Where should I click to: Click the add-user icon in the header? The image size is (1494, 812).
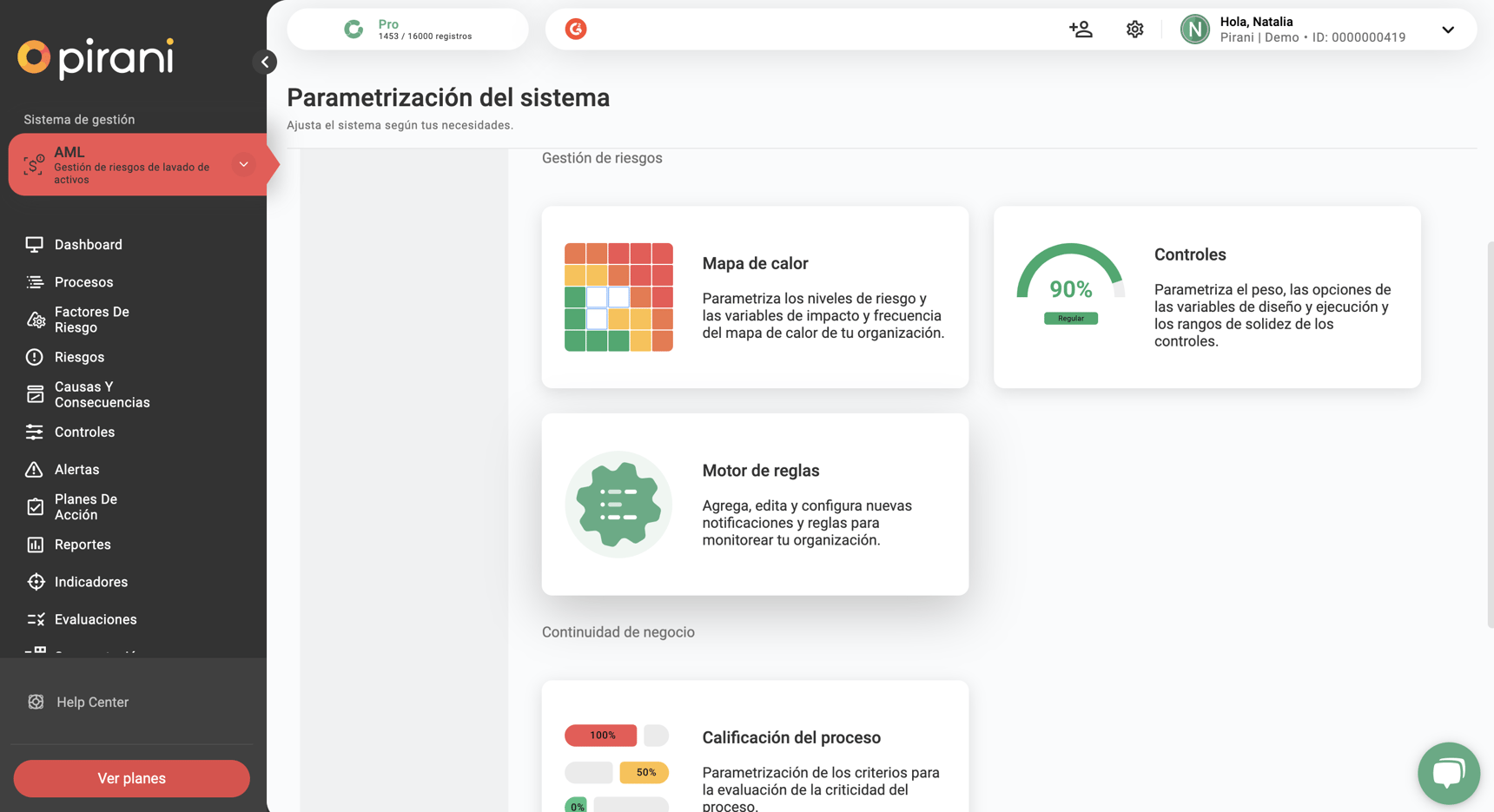click(1081, 29)
